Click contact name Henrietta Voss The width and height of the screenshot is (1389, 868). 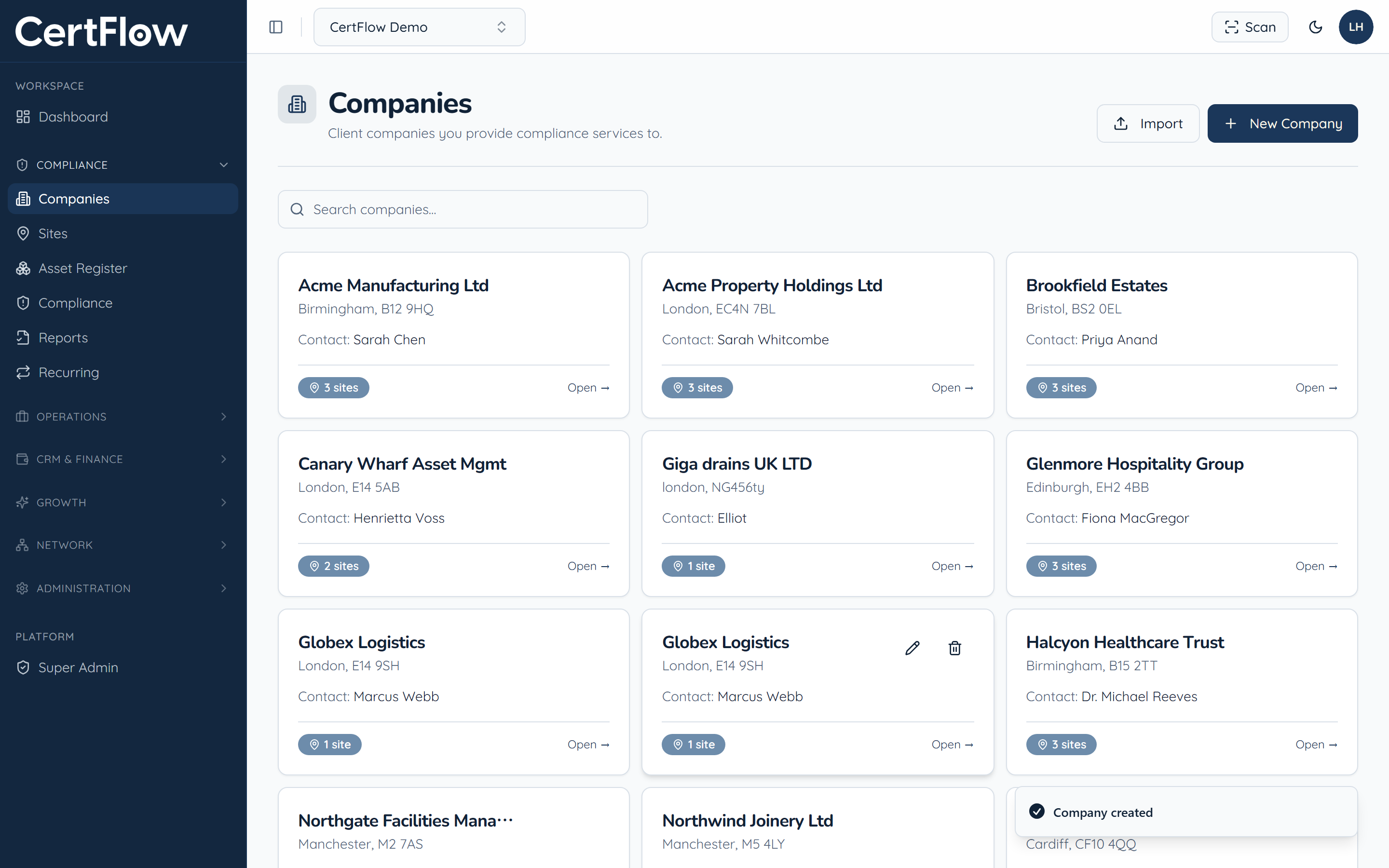pyautogui.click(x=399, y=518)
